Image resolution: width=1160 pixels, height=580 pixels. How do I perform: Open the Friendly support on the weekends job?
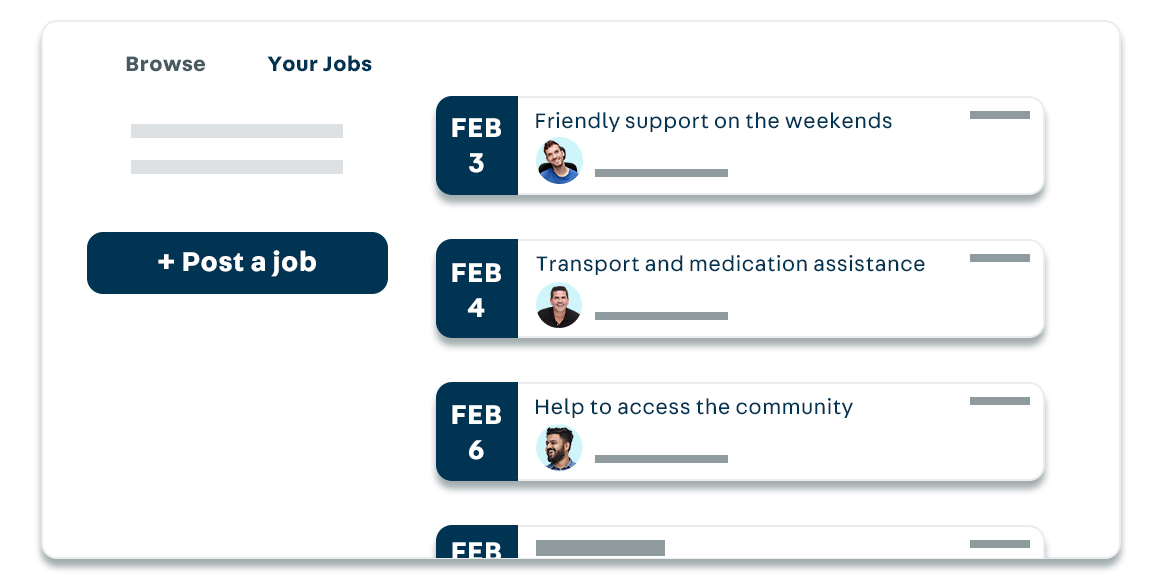(x=714, y=121)
